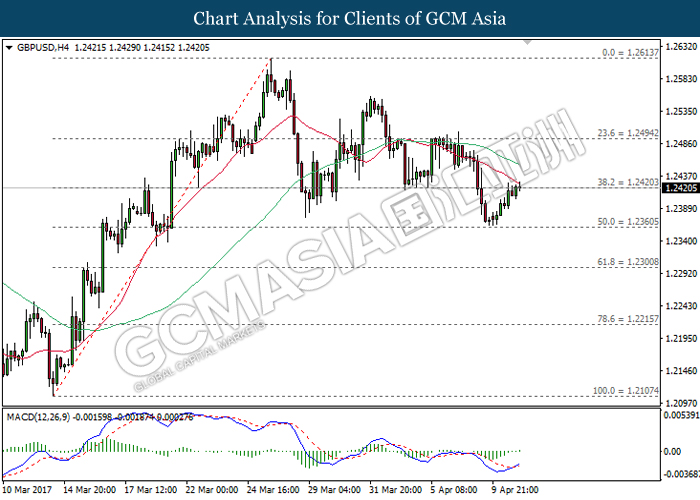Click the 24 Mar 16:00 time label

point(273,490)
